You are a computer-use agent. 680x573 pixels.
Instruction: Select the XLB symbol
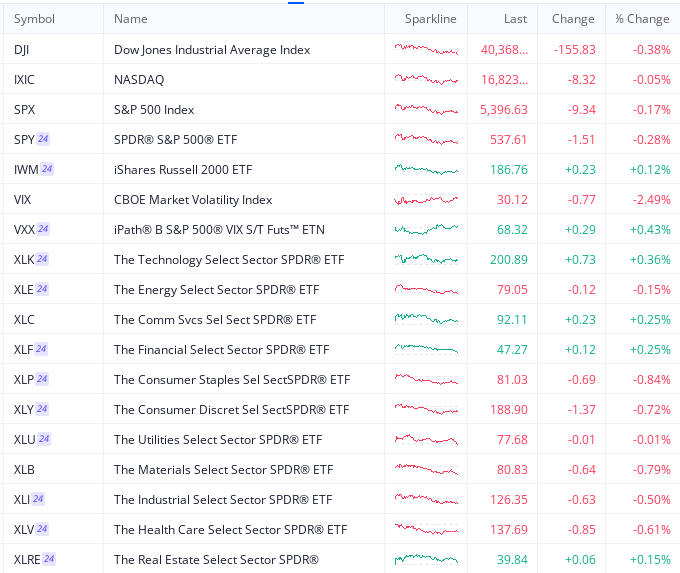pos(24,469)
